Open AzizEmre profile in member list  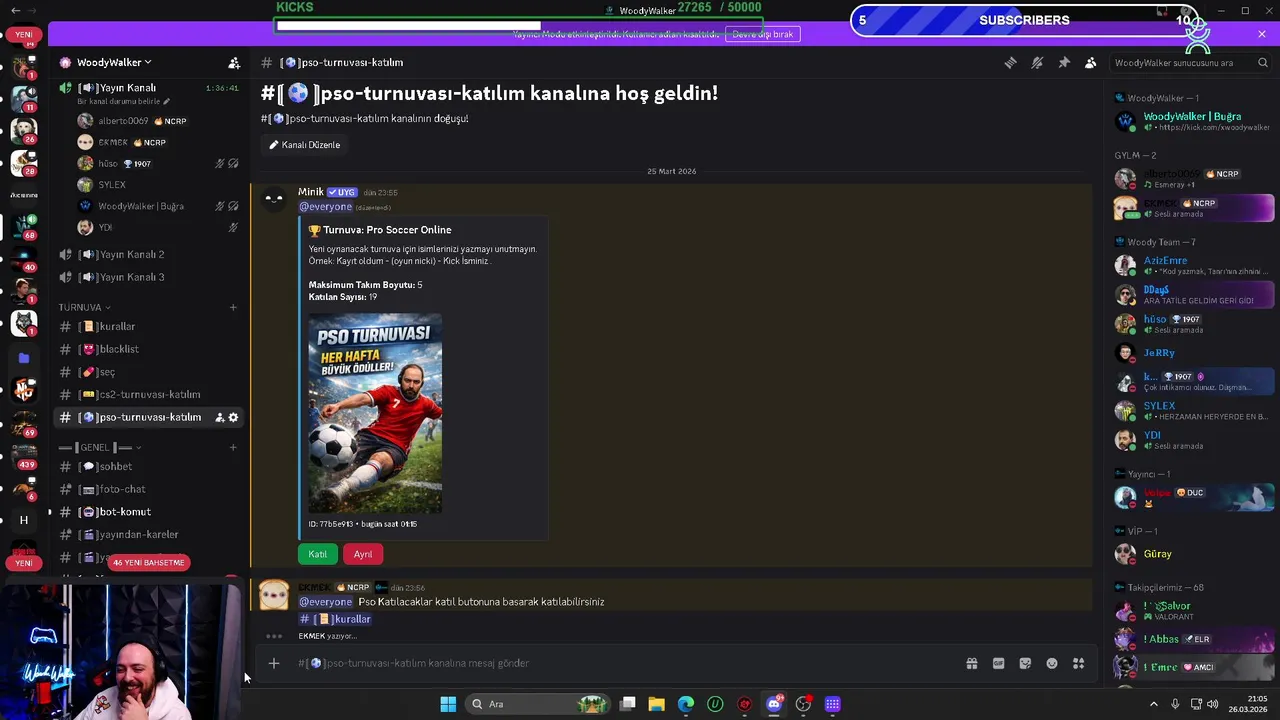tap(1194, 265)
